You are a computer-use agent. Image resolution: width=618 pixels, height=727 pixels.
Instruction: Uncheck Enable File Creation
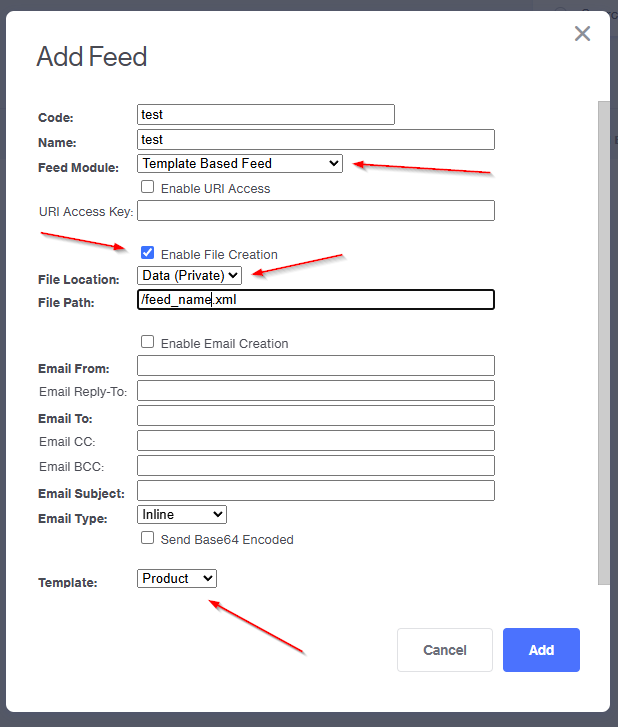148,253
